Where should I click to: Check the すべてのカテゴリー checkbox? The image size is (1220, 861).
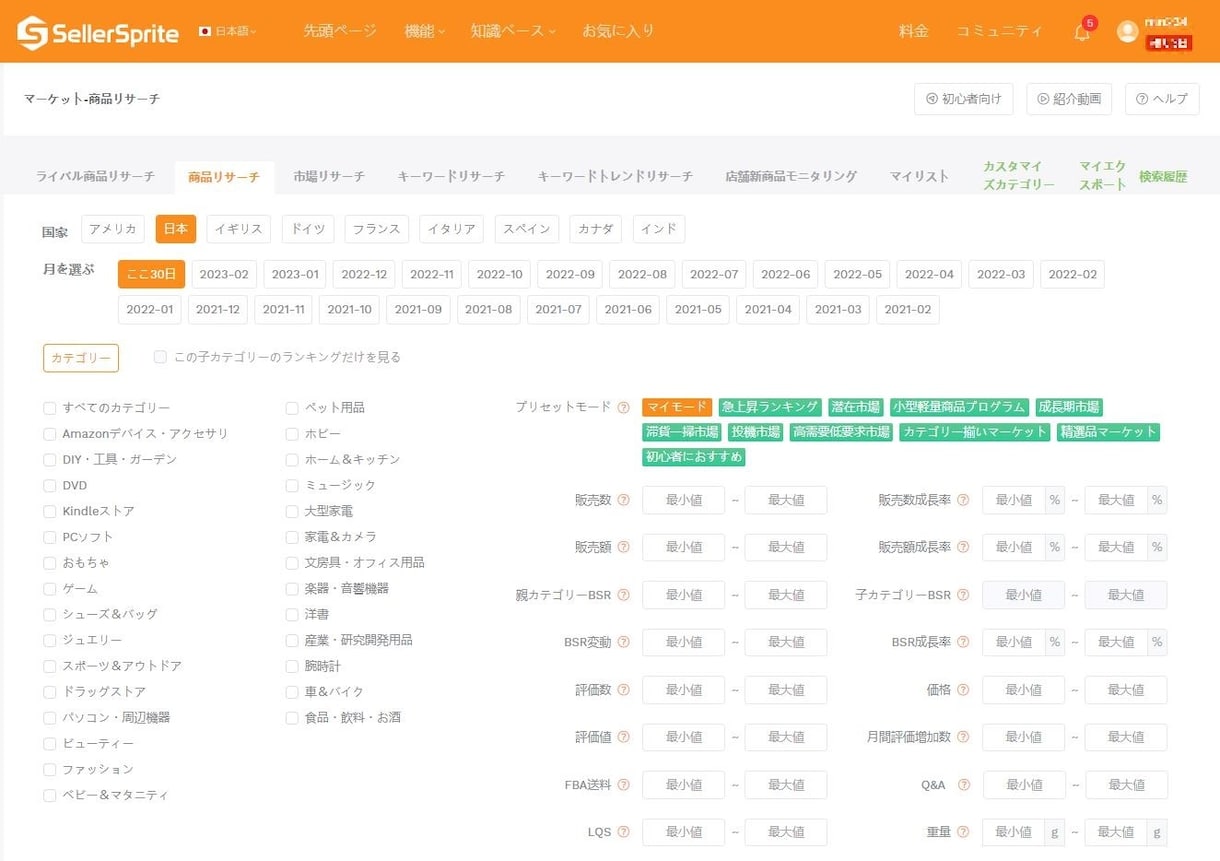[x=49, y=408]
